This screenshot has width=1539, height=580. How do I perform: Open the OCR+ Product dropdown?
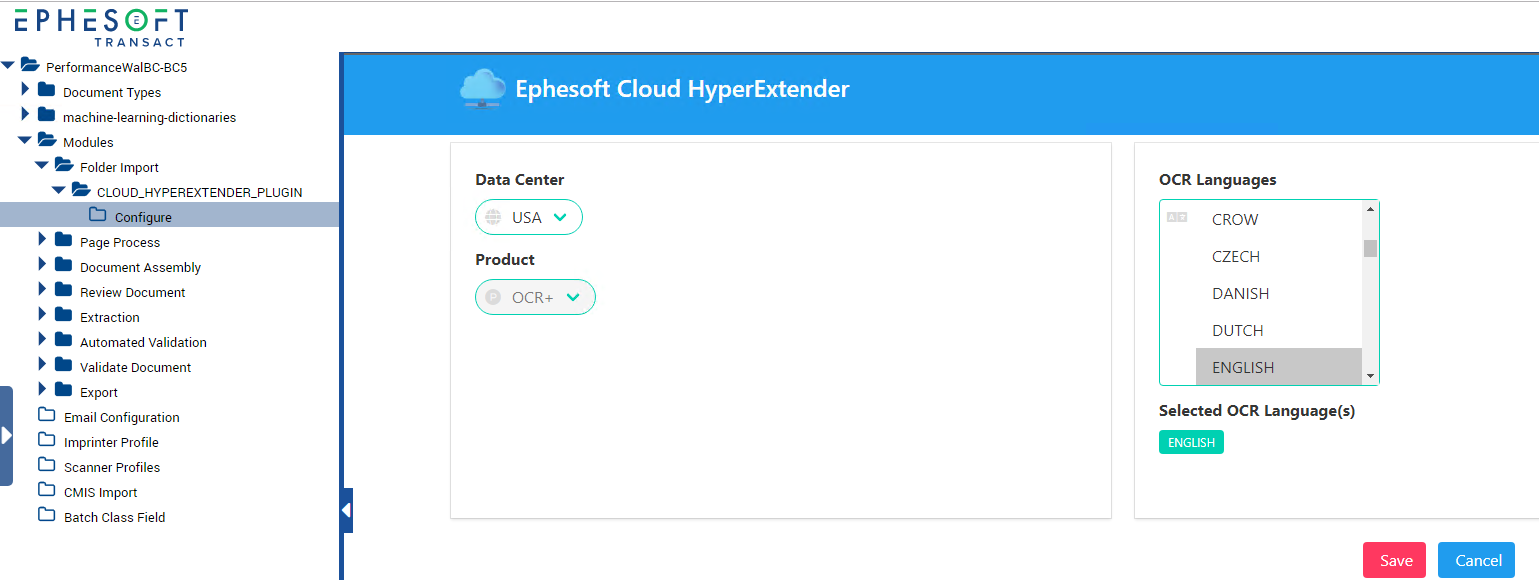click(x=535, y=297)
